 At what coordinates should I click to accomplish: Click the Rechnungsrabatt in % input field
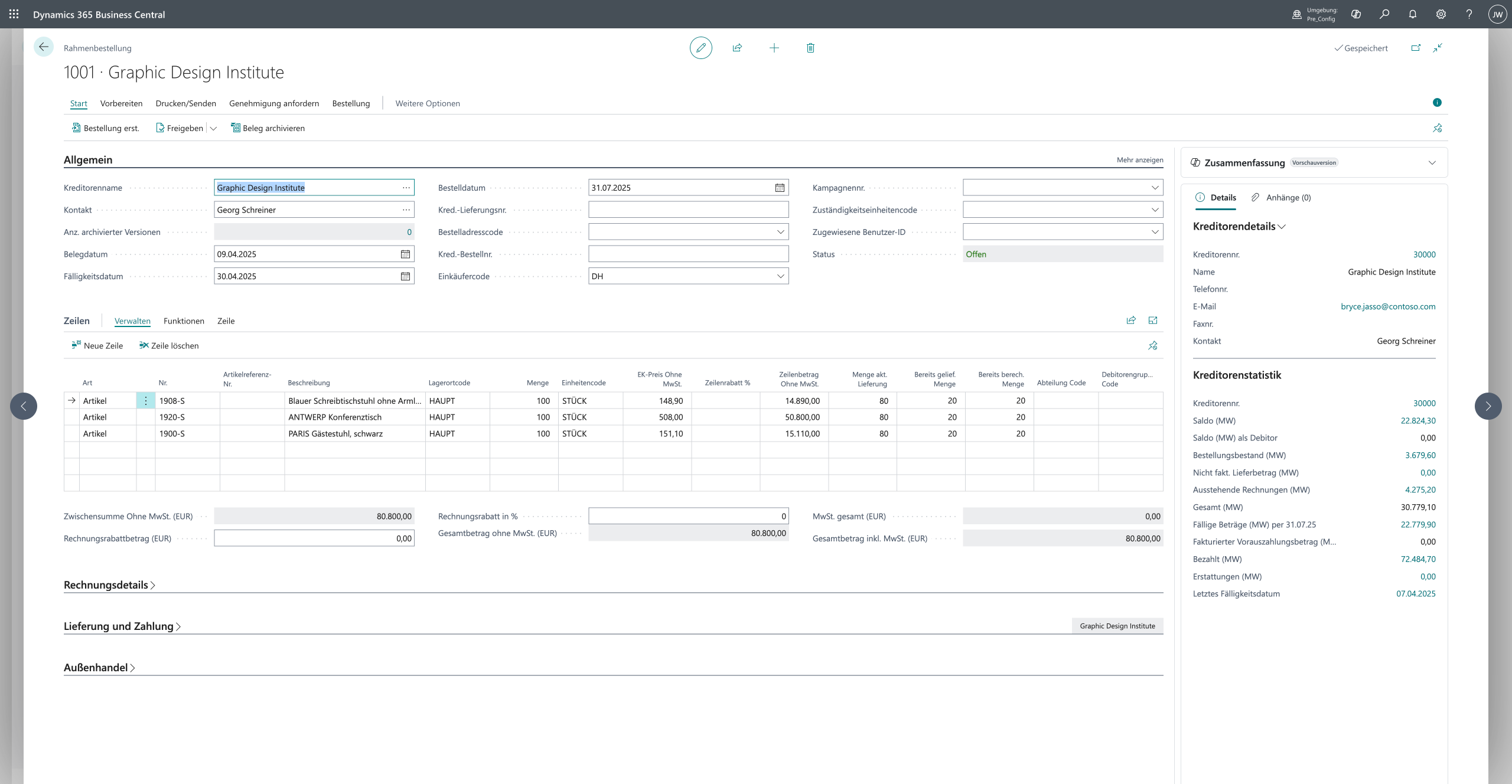tap(688, 516)
